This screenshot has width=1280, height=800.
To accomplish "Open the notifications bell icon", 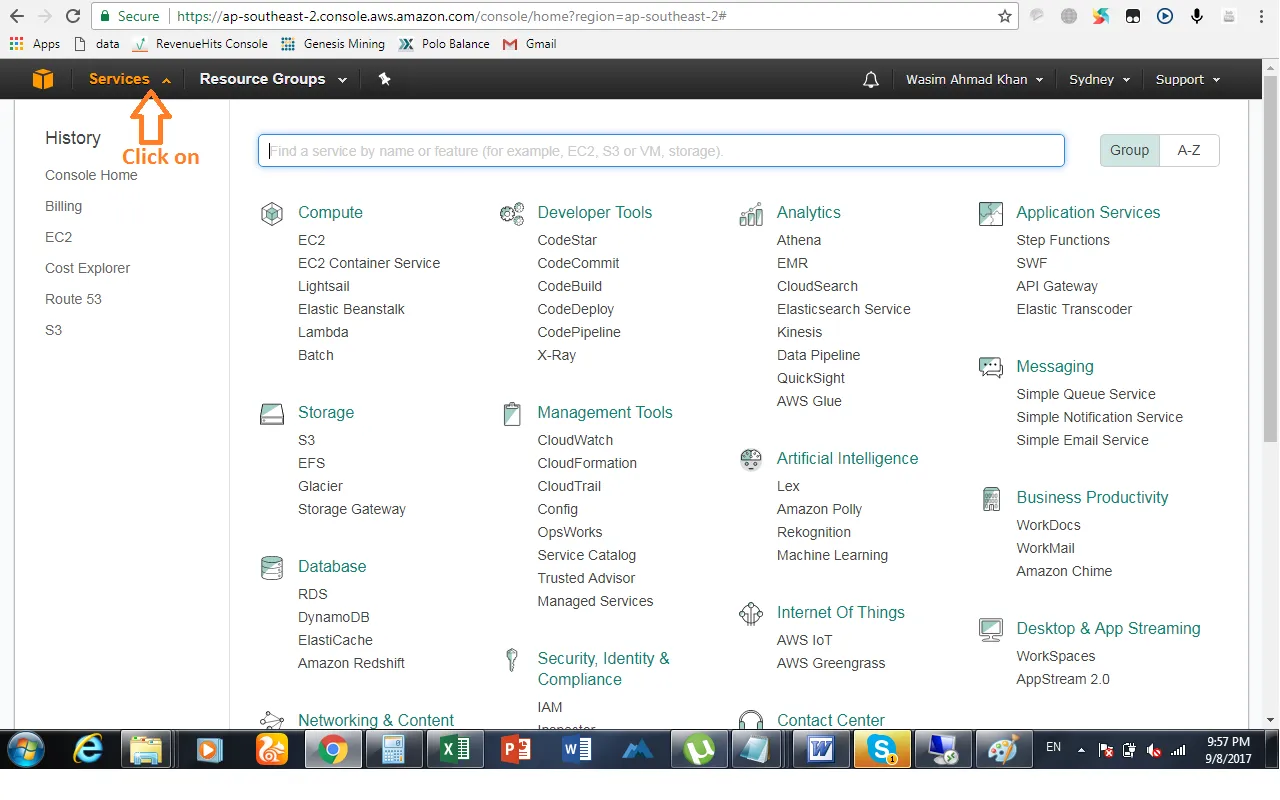I will 870,79.
